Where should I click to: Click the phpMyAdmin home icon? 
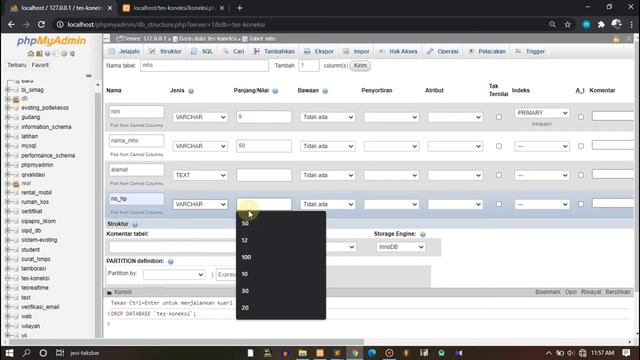31,53
